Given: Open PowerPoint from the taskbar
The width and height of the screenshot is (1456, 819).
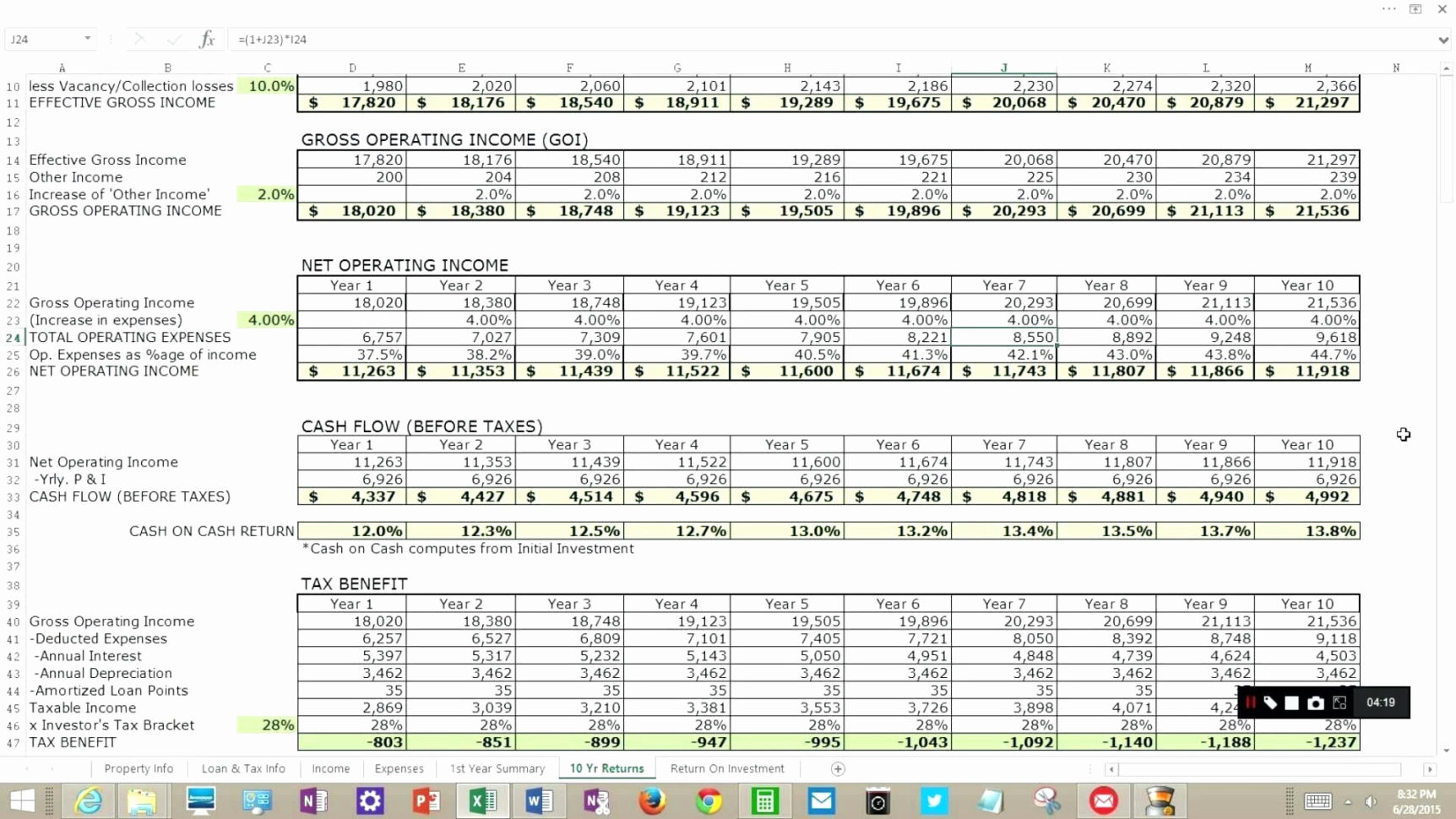Looking at the screenshot, I should 426,800.
